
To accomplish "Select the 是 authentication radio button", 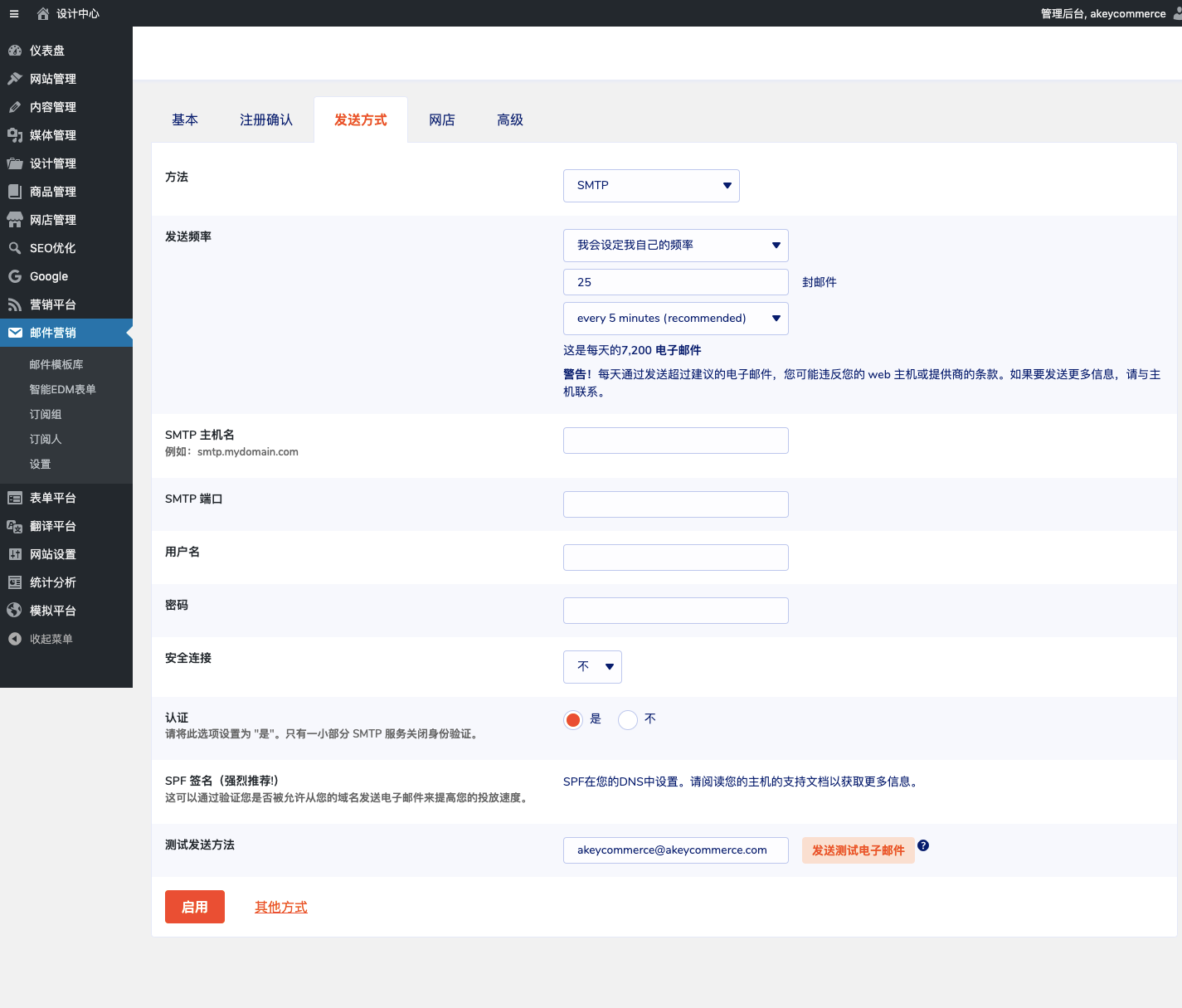I will 573,719.
